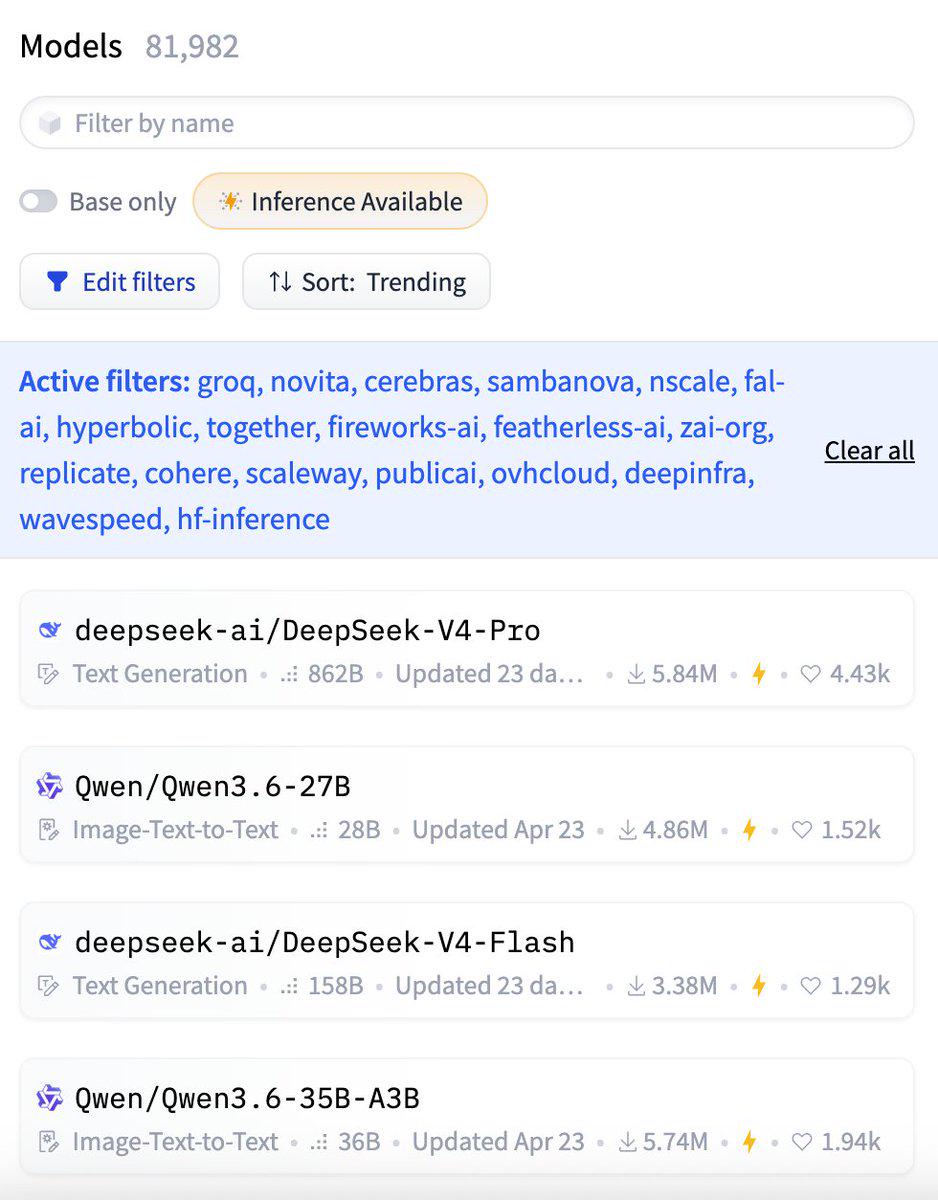Toggle the Base only switch
The image size is (938, 1200).
39,202
